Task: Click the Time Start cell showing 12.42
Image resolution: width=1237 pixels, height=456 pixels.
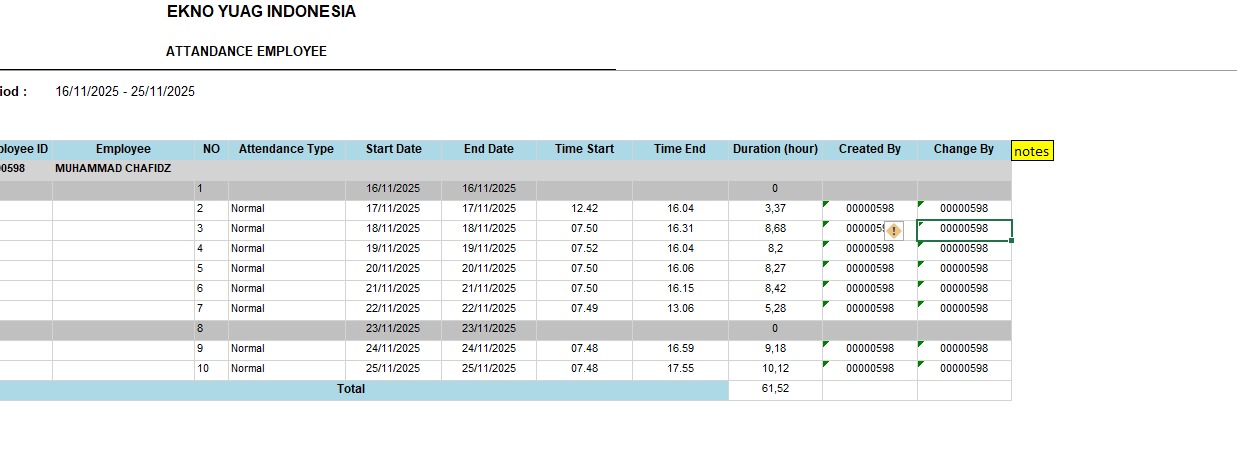Action: [584, 209]
